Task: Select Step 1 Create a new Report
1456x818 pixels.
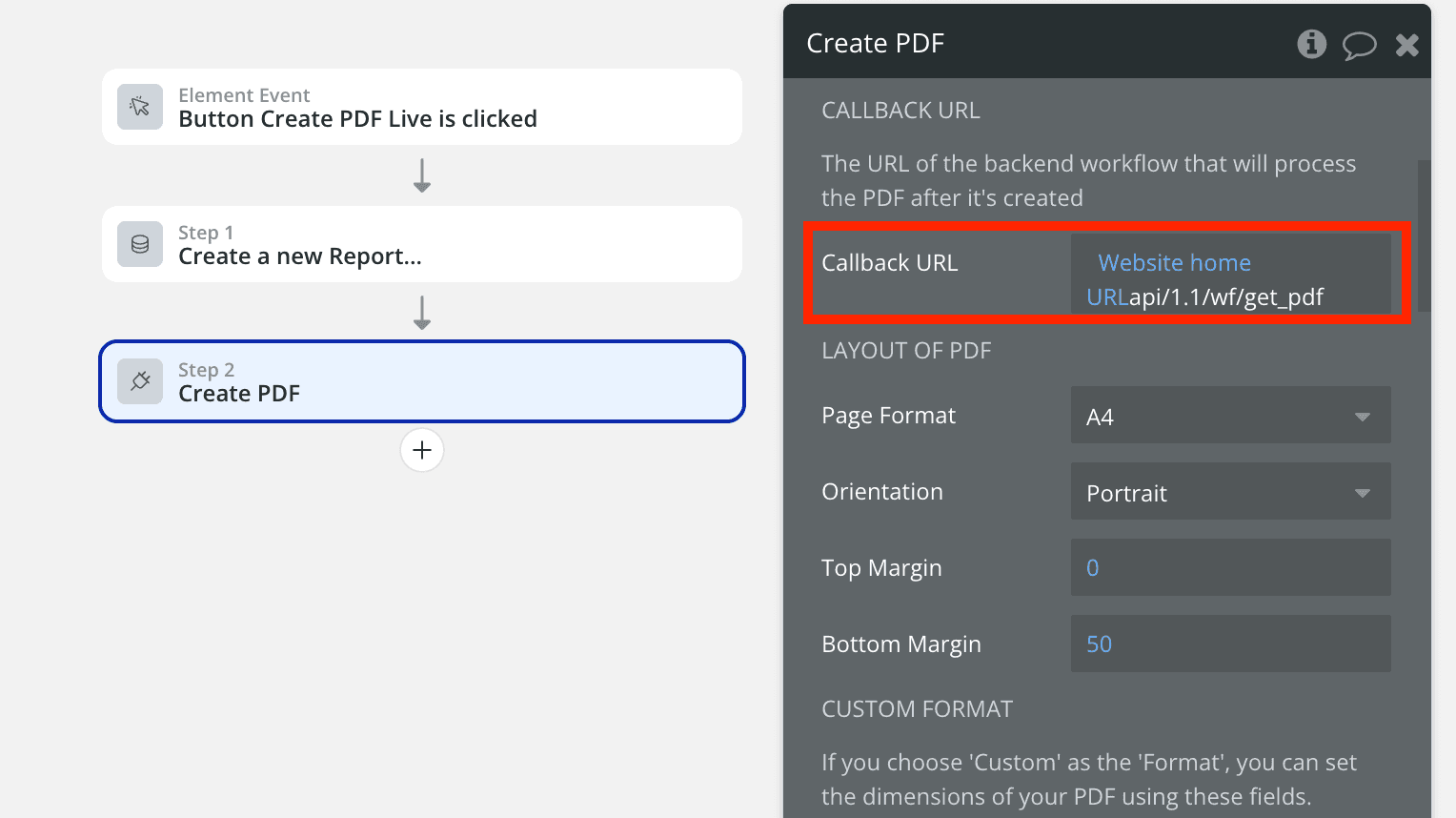Action: tap(422, 245)
